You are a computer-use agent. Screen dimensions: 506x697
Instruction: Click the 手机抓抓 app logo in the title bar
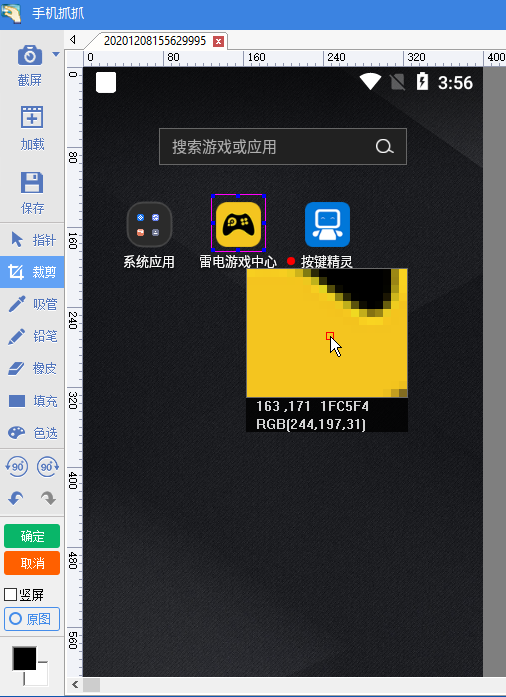pyautogui.click(x=11, y=13)
